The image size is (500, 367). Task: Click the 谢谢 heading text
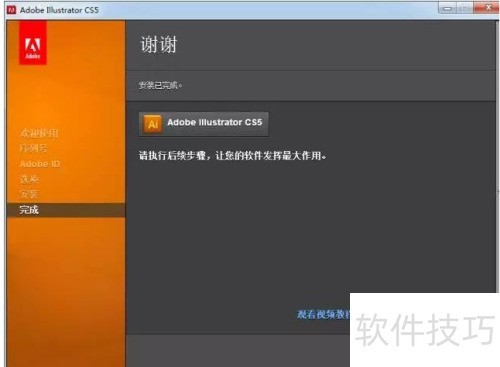pyautogui.click(x=159, y=44)
